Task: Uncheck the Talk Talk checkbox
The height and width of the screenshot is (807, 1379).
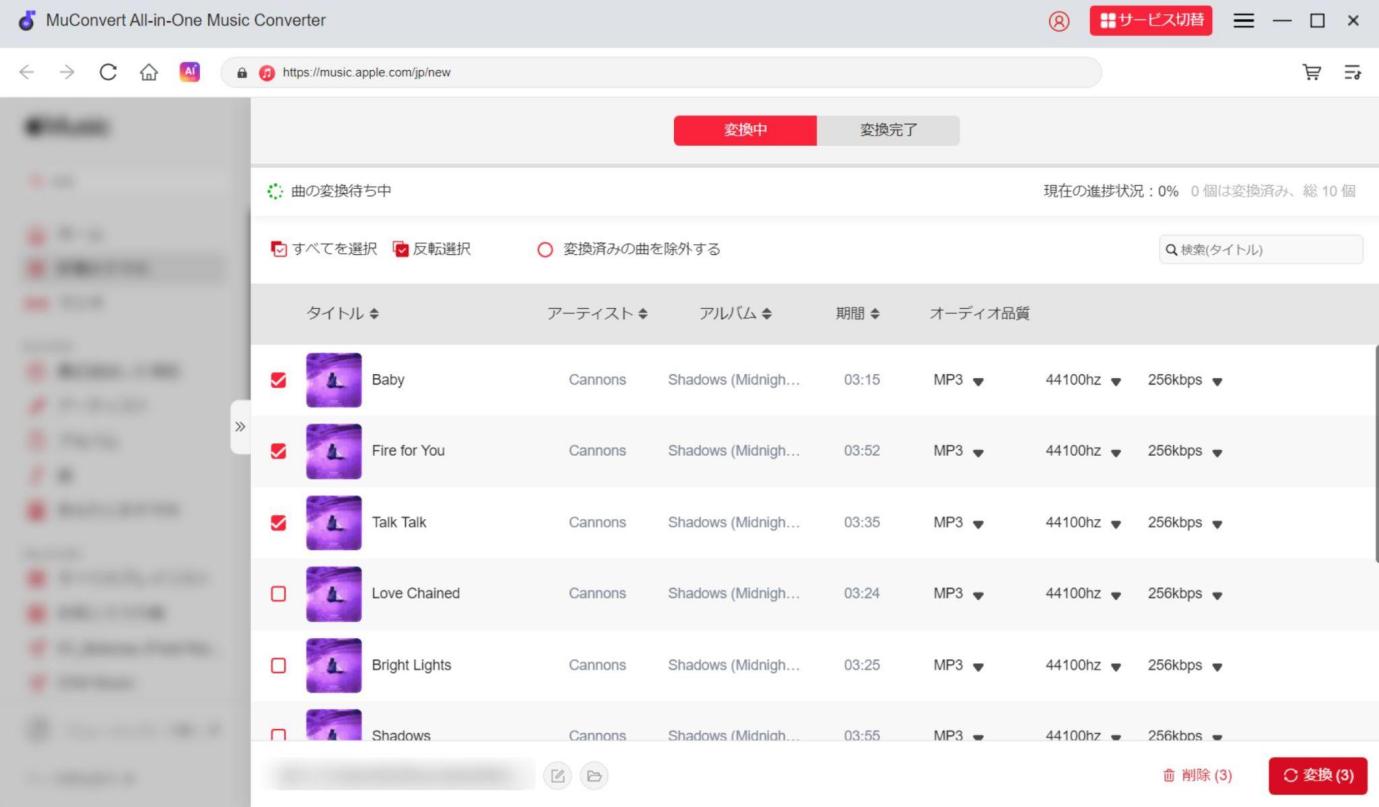Action: coord(279,522)
